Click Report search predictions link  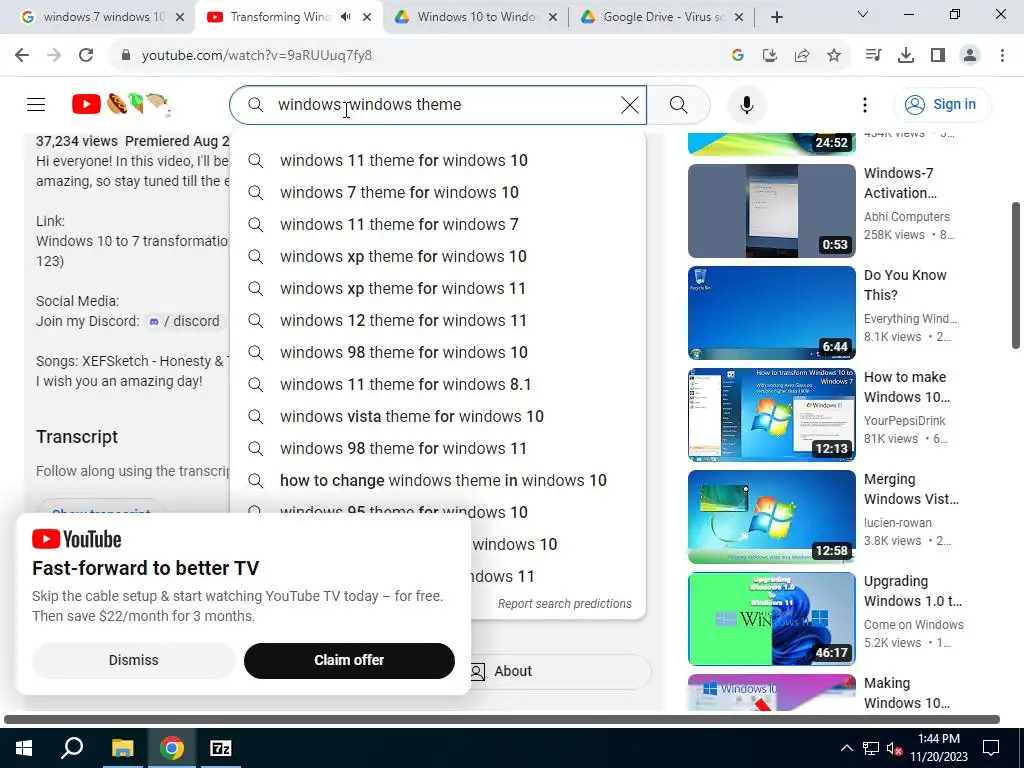[x=564, y=604]
